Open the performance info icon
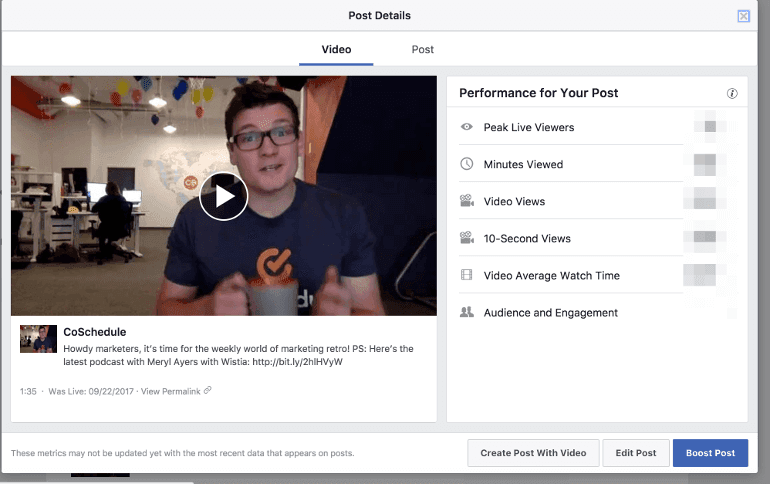Screen dimensions: 770x484 (x=732, y=93)
